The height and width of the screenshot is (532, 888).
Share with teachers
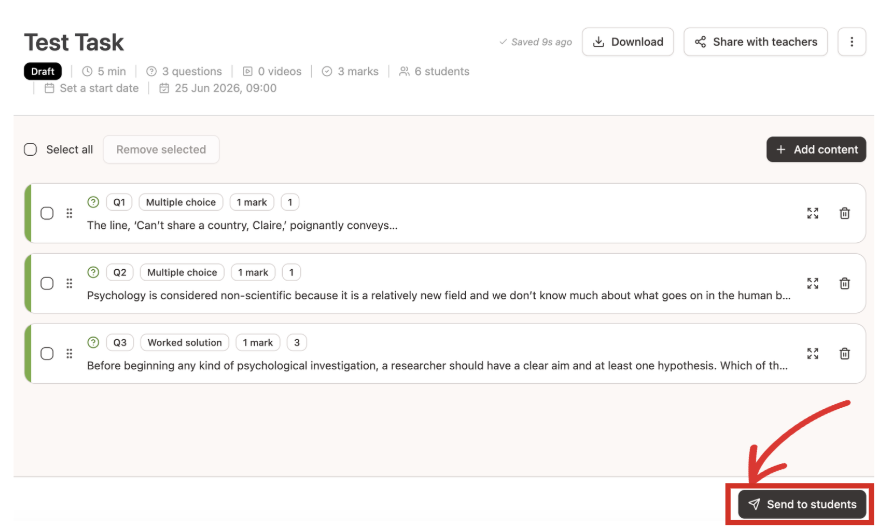point(755,42)
